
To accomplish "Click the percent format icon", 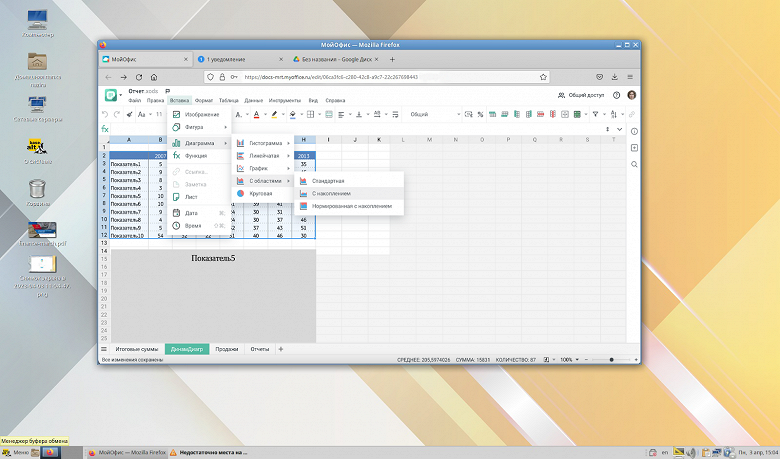I will (480, 114).
